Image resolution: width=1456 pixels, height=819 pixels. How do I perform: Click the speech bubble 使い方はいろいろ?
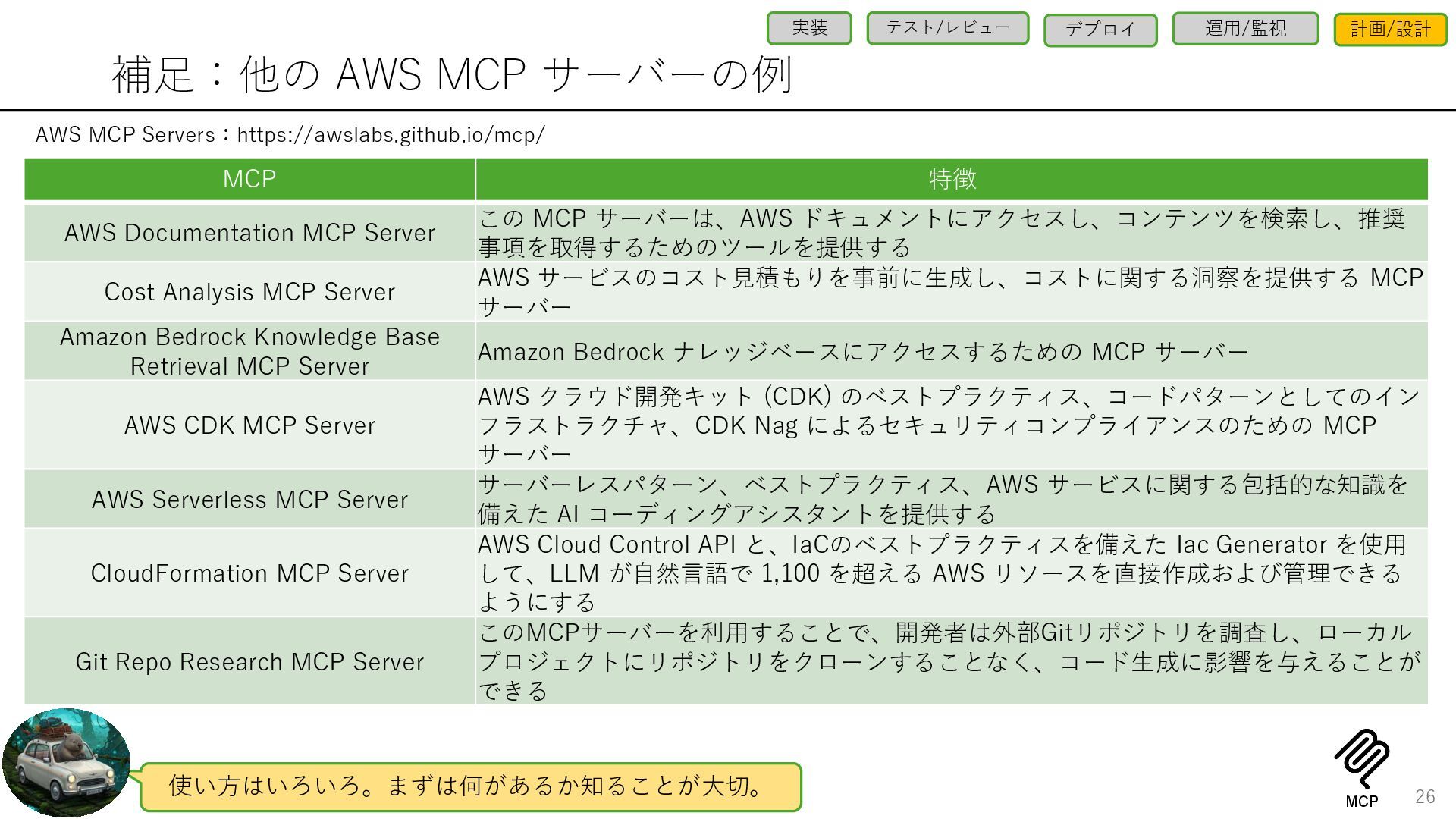(x=470, y=786)
